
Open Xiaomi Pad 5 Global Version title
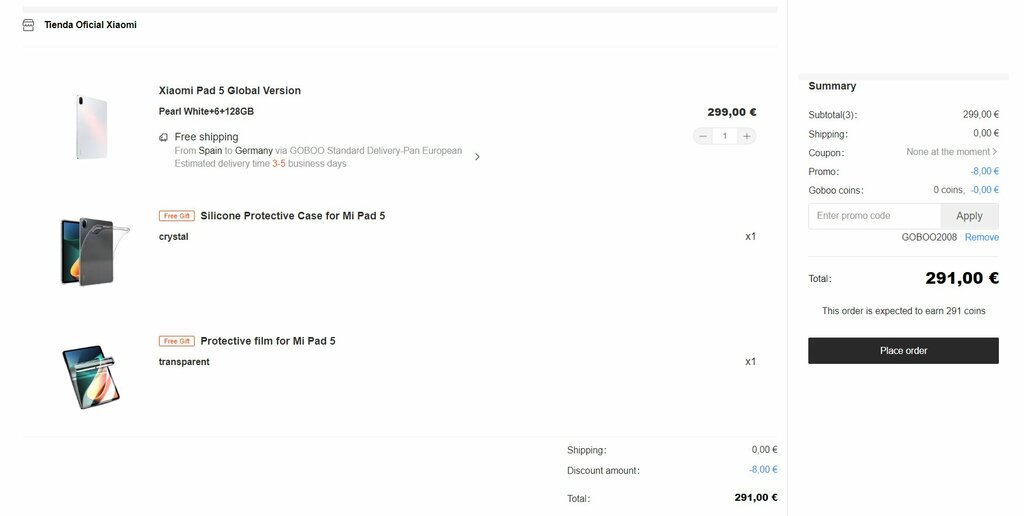coord(230,91)
